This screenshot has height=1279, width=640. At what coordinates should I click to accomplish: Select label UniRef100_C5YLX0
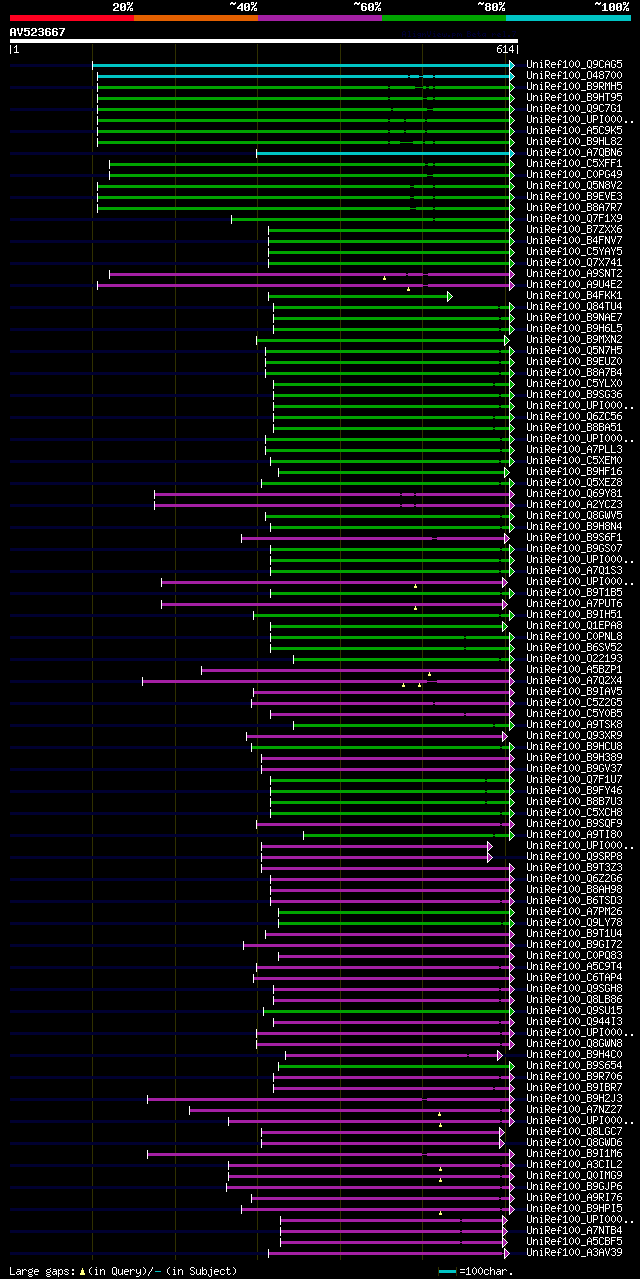tap(573, 383)
